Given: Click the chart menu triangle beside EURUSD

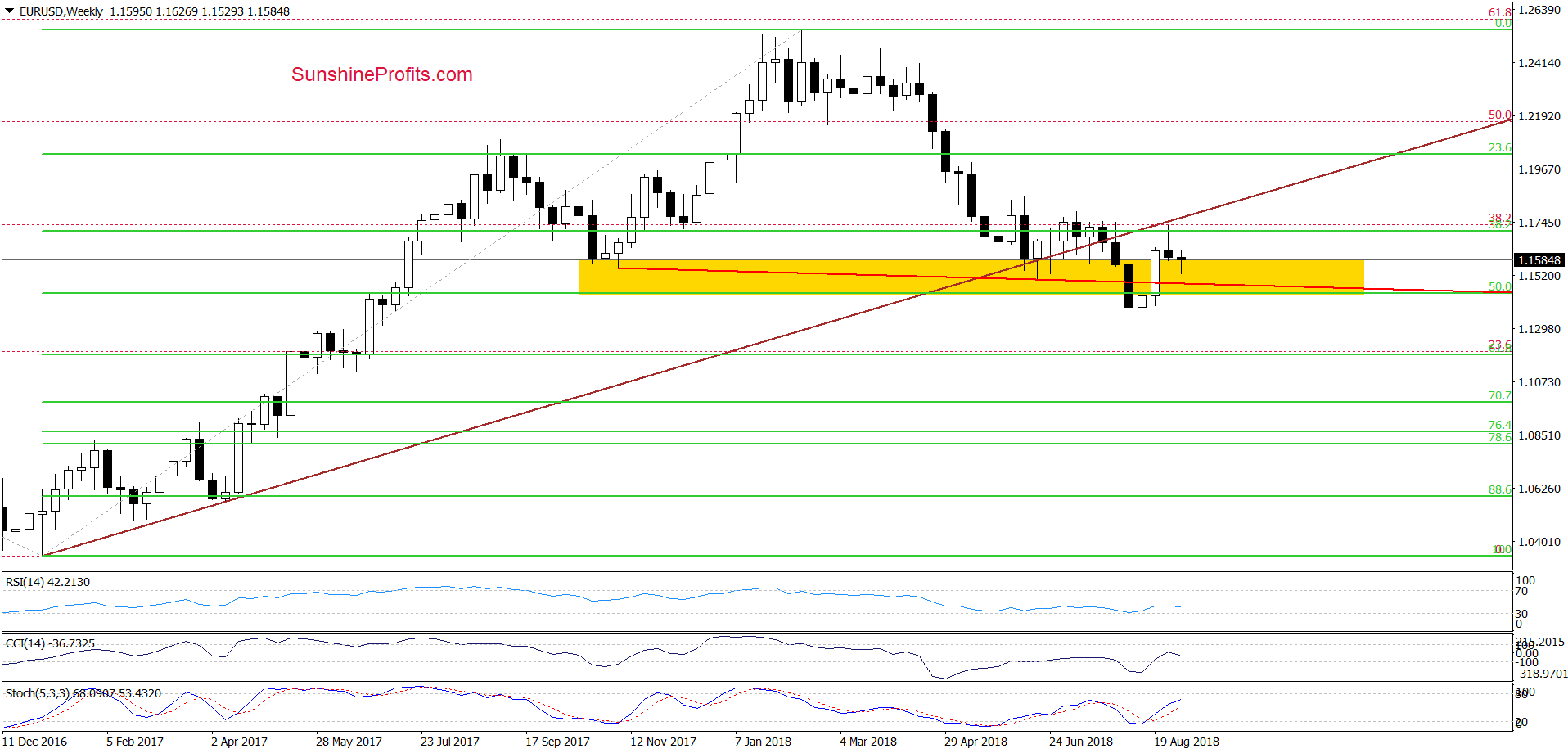Looking at the screenshot, I should click(10, 11).
